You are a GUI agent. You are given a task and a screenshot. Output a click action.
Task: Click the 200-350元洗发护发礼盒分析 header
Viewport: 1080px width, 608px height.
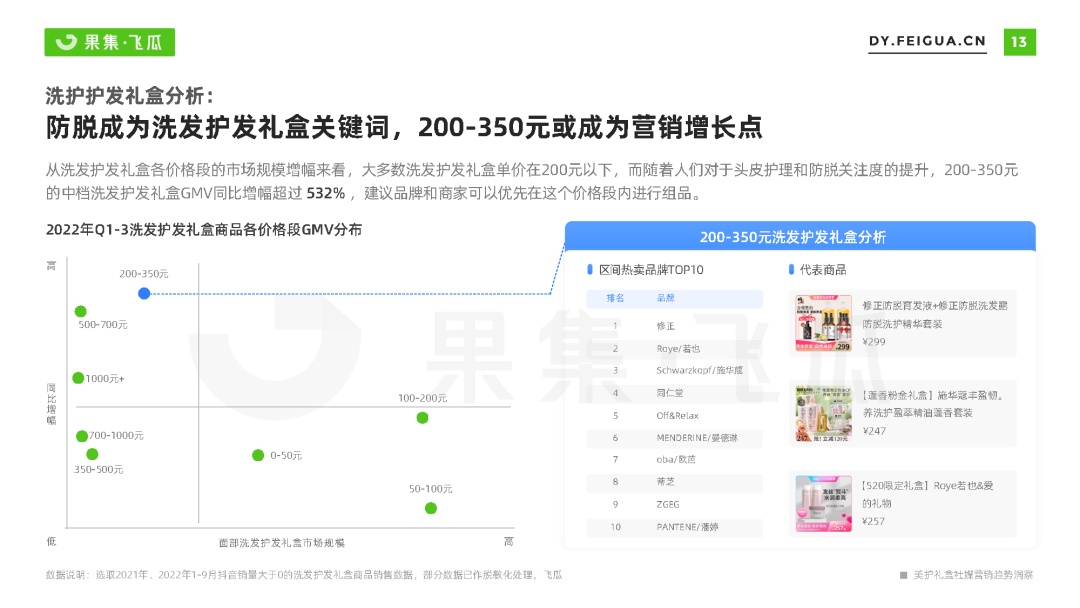[800, 237]
